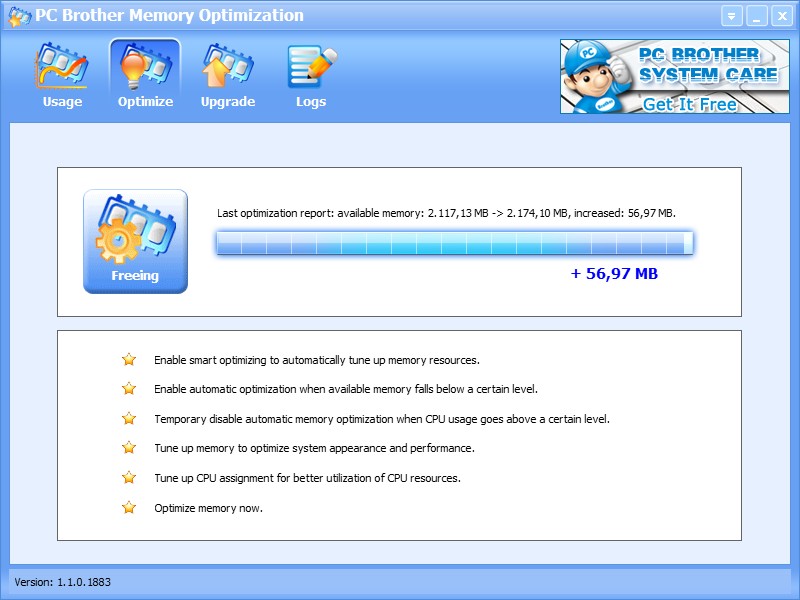Open the PC Brother System Care banner

point(674,77)
